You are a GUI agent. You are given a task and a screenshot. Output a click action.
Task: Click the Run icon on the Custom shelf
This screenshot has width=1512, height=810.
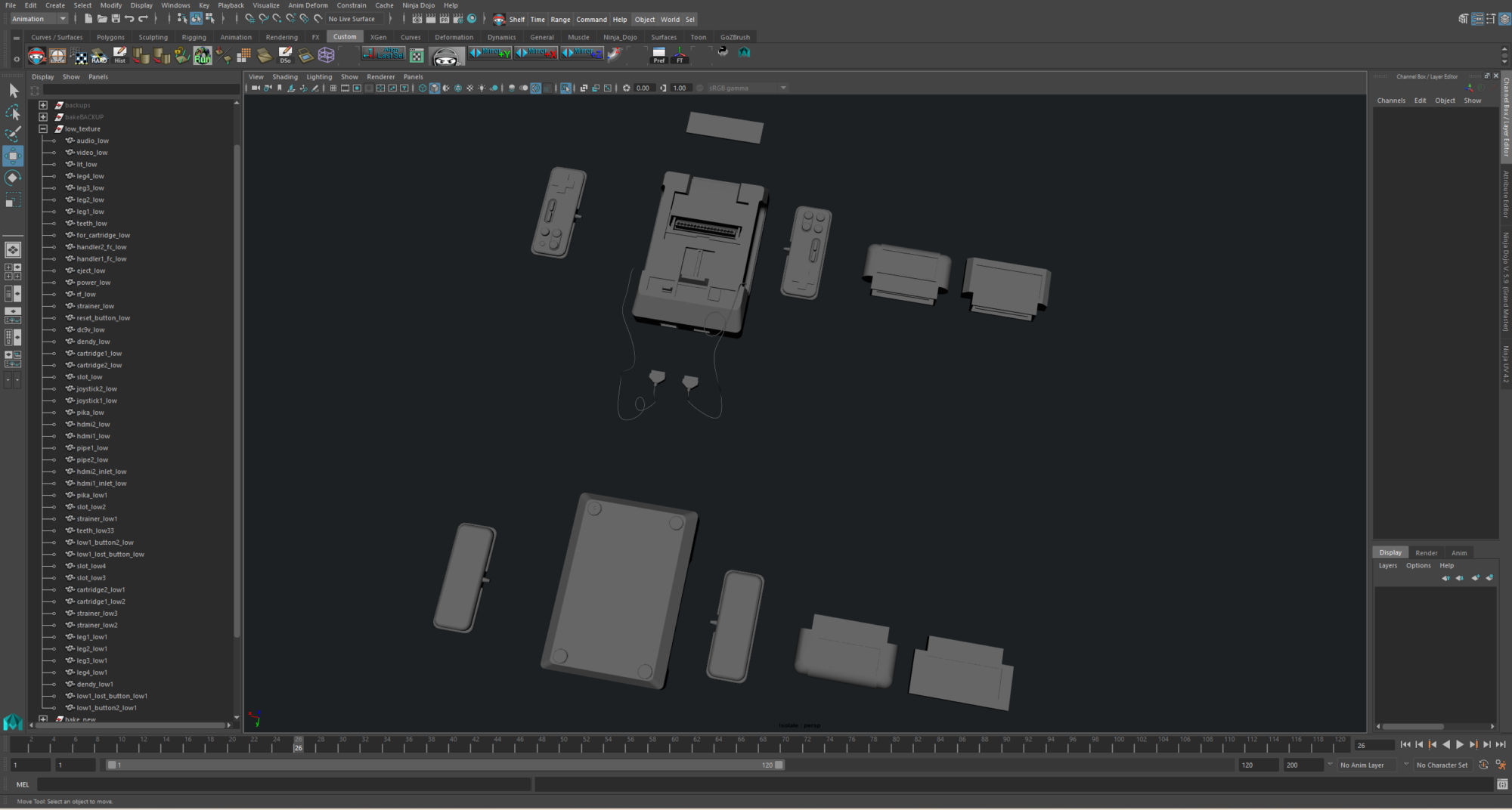point(203,55)
